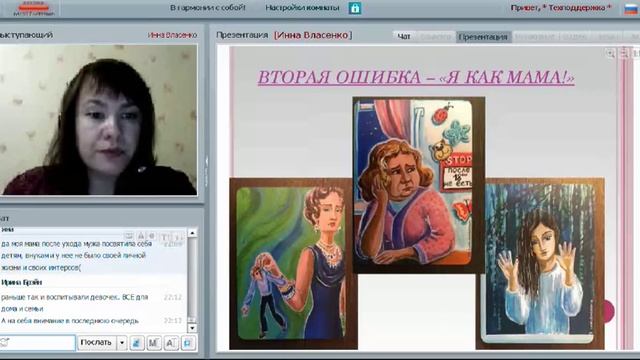Open the dropdown arrow next to Послать

tap(122, 343)
